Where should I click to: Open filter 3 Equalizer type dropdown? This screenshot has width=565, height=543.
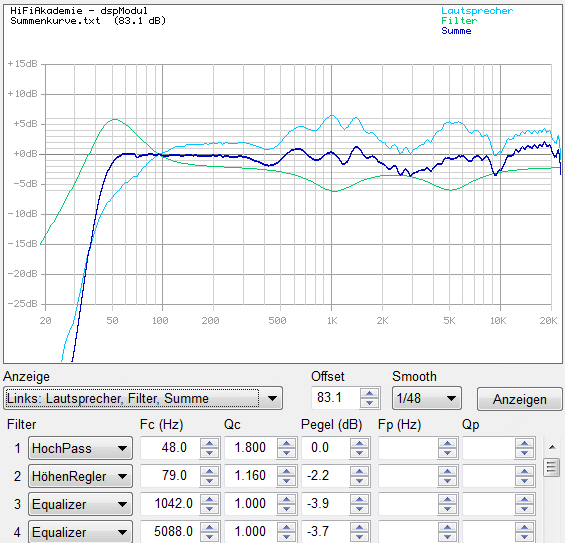coord(80,504)
